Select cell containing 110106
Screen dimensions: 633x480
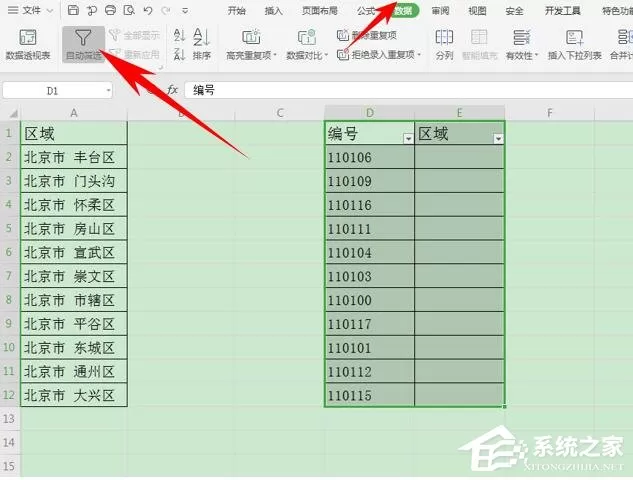(x=369, y=157)
